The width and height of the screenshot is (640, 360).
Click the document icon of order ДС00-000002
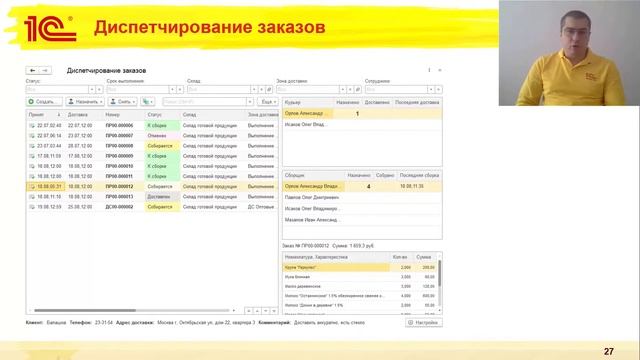pos(32,207)
